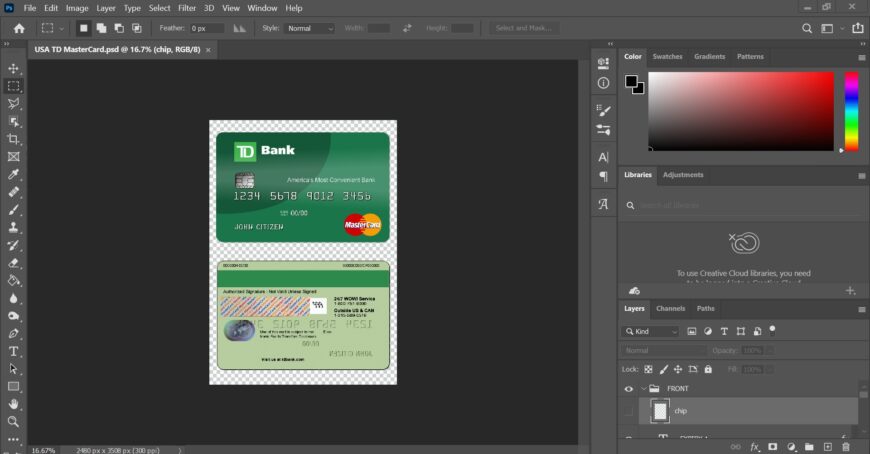Select the Pen tool

point(13,334)
